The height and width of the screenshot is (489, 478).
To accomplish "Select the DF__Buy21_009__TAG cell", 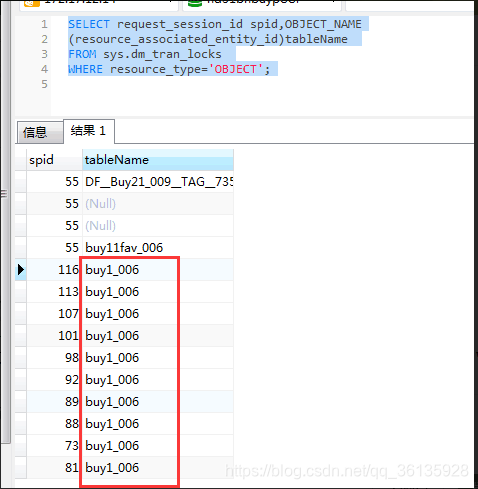I will pos(158,182).
